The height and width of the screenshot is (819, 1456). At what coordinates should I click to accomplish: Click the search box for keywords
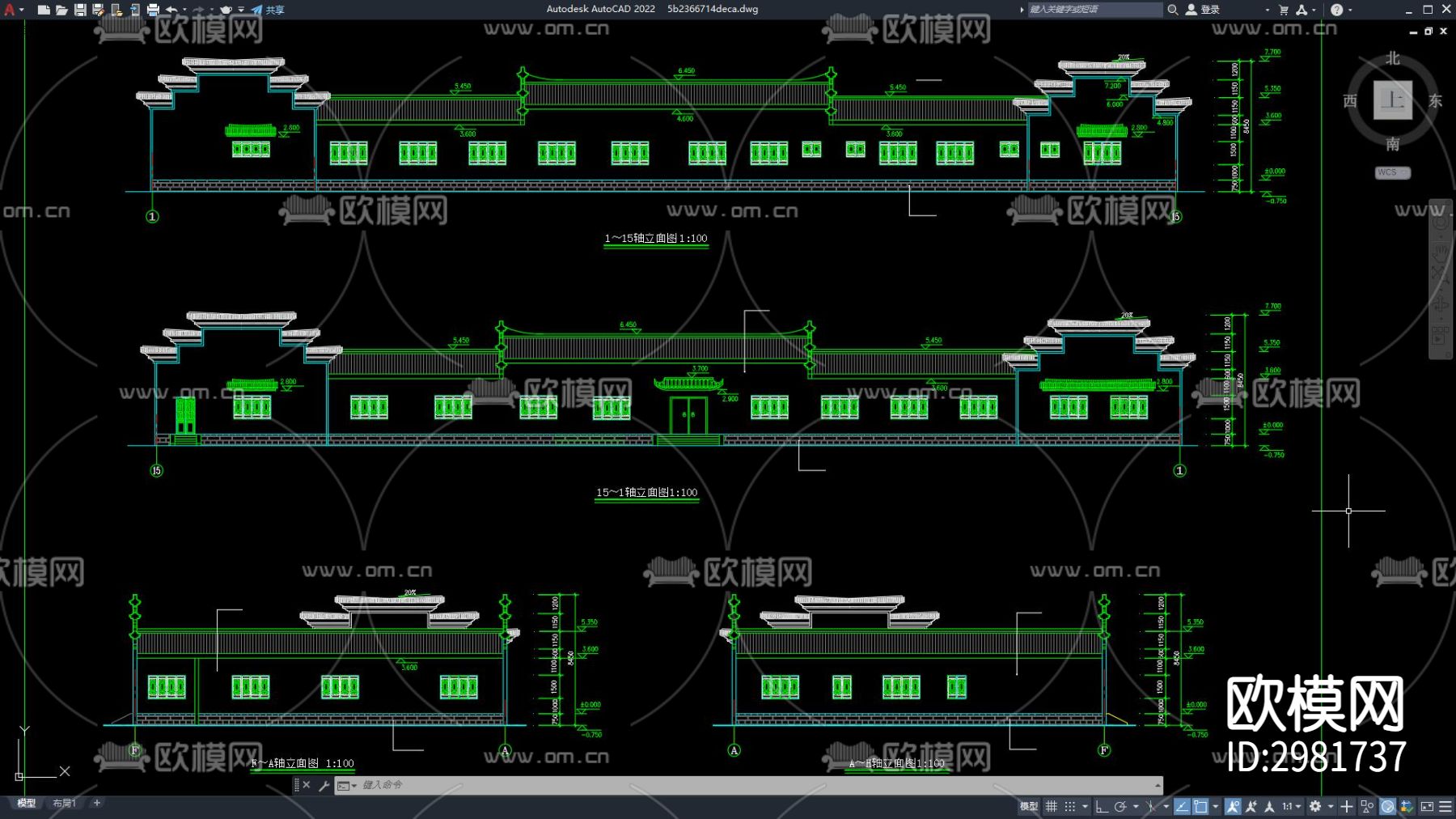[1094, 10]
